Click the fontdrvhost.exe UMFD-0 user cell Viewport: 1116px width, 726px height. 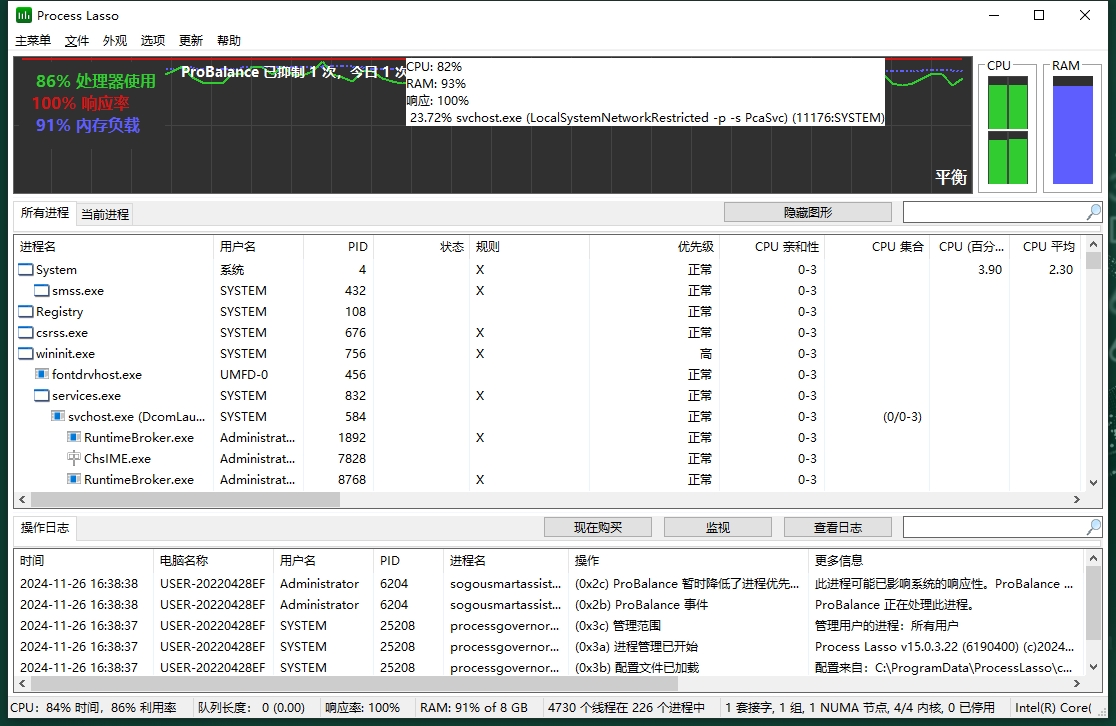pyautogui.click(x=243, y=374)
